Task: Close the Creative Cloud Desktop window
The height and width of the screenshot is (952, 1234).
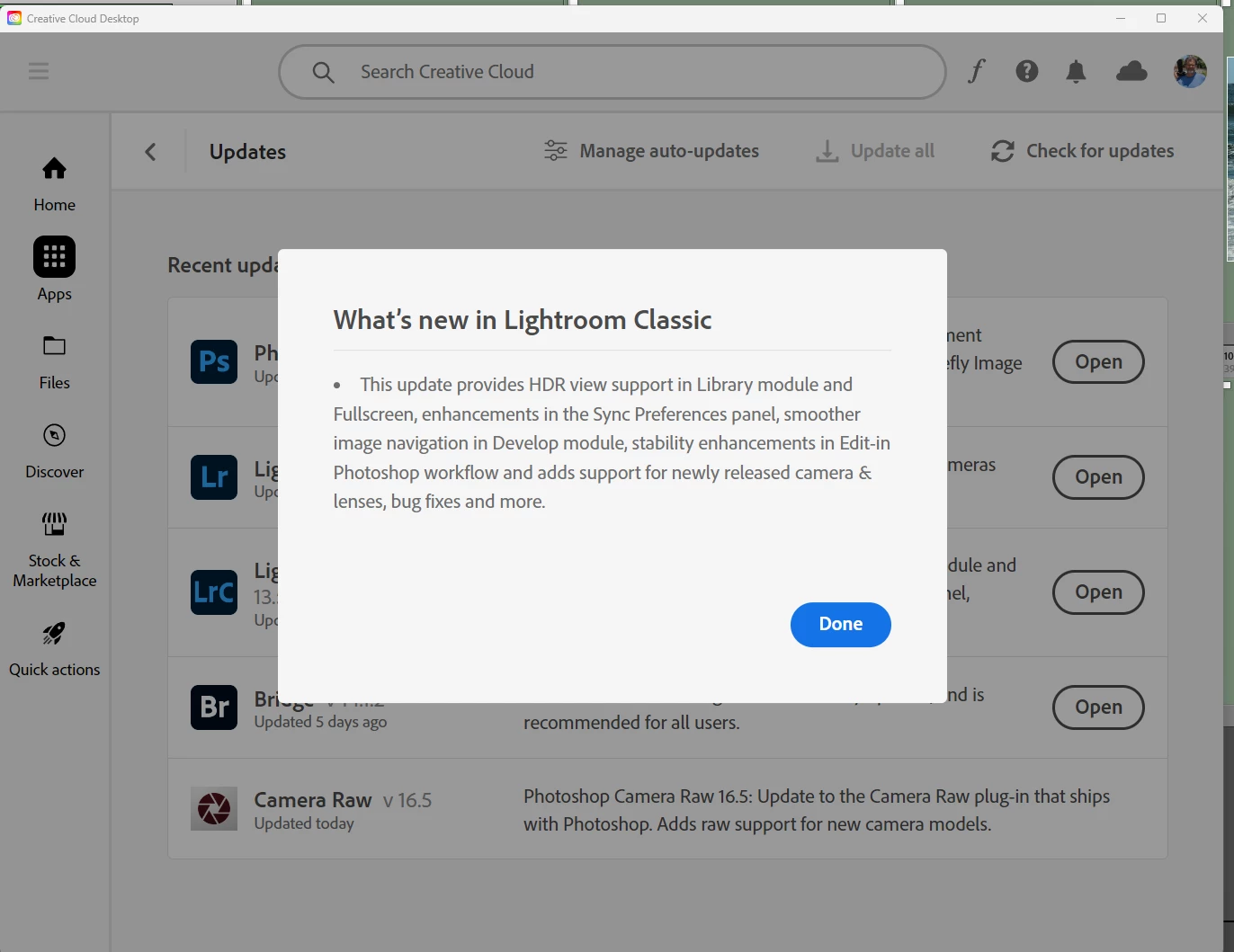Action: pos(1203,18)
